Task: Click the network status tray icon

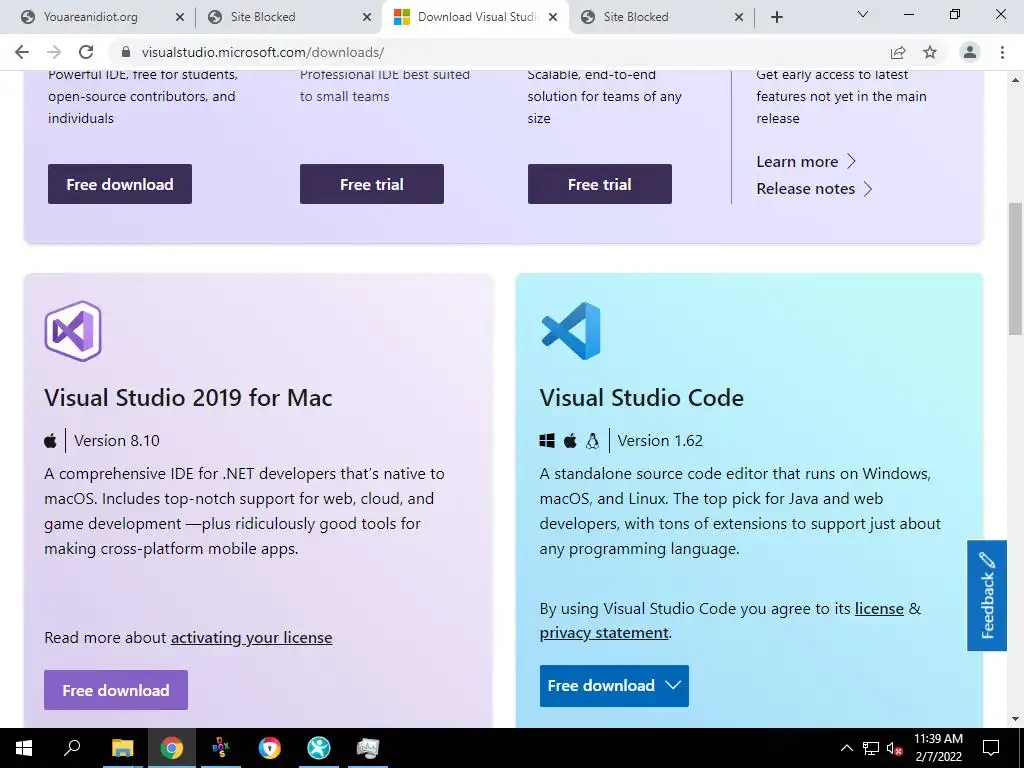Action: [871, 748]
